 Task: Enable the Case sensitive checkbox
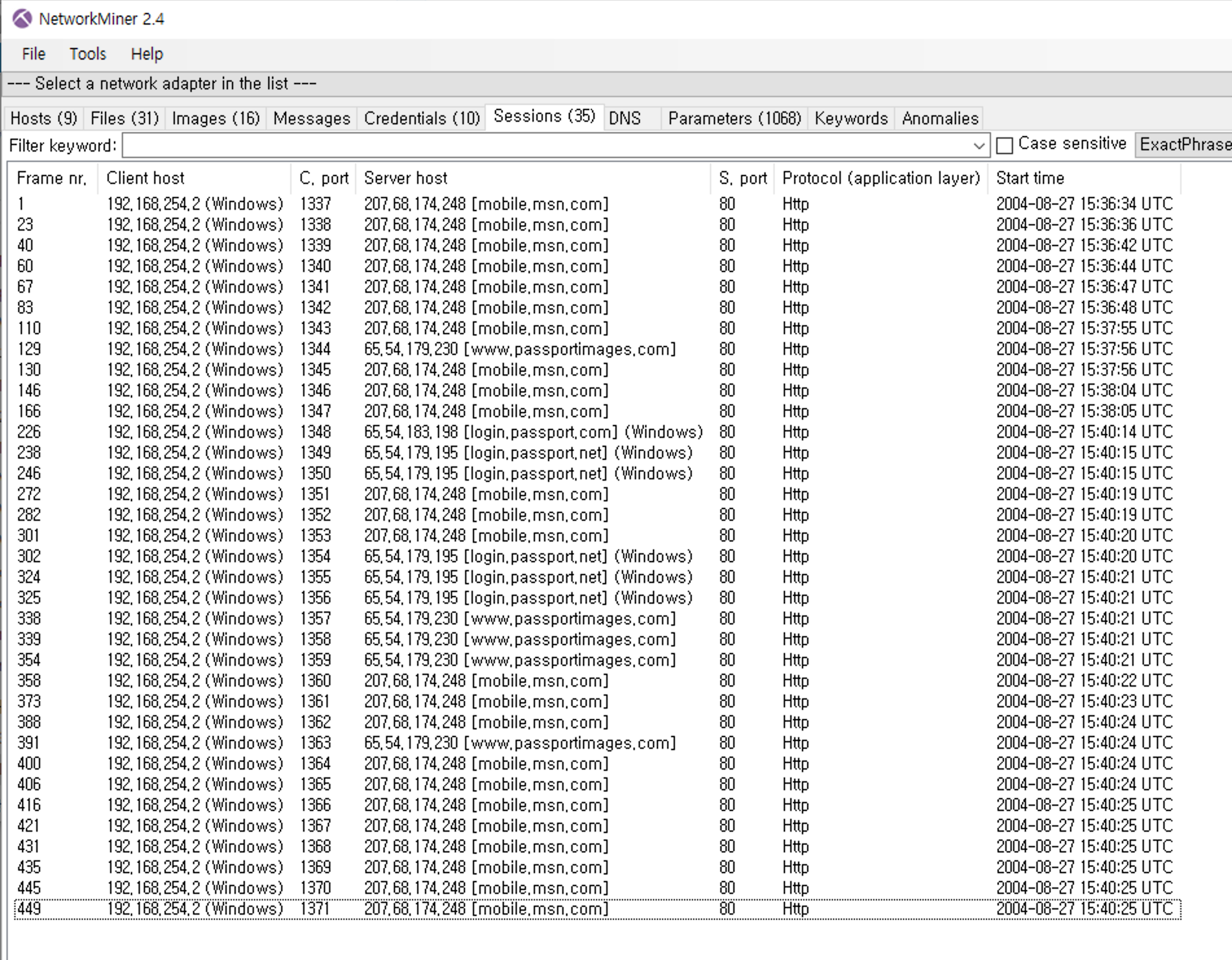point(1005,145)
